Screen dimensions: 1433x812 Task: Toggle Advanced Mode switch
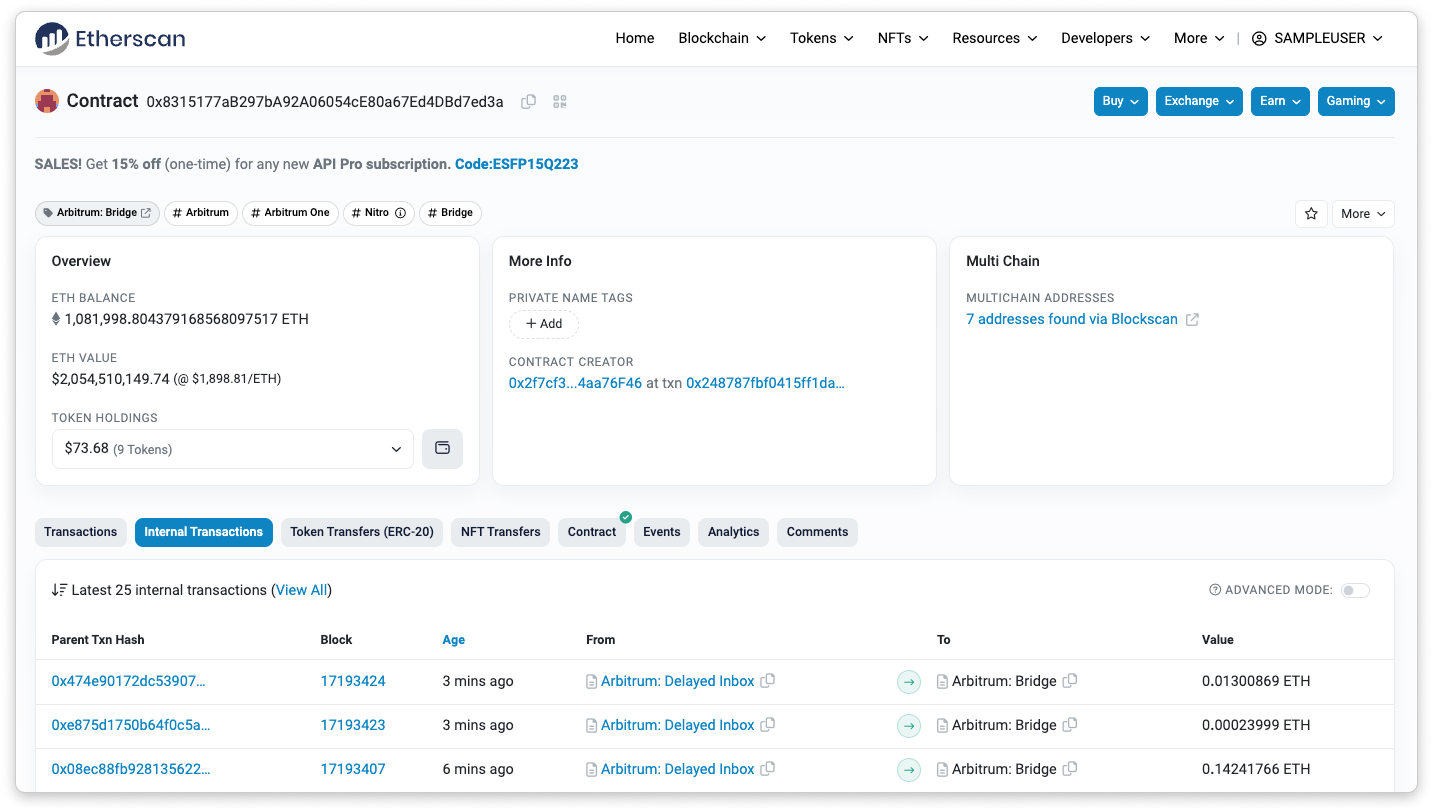(x=1355, y=590)
